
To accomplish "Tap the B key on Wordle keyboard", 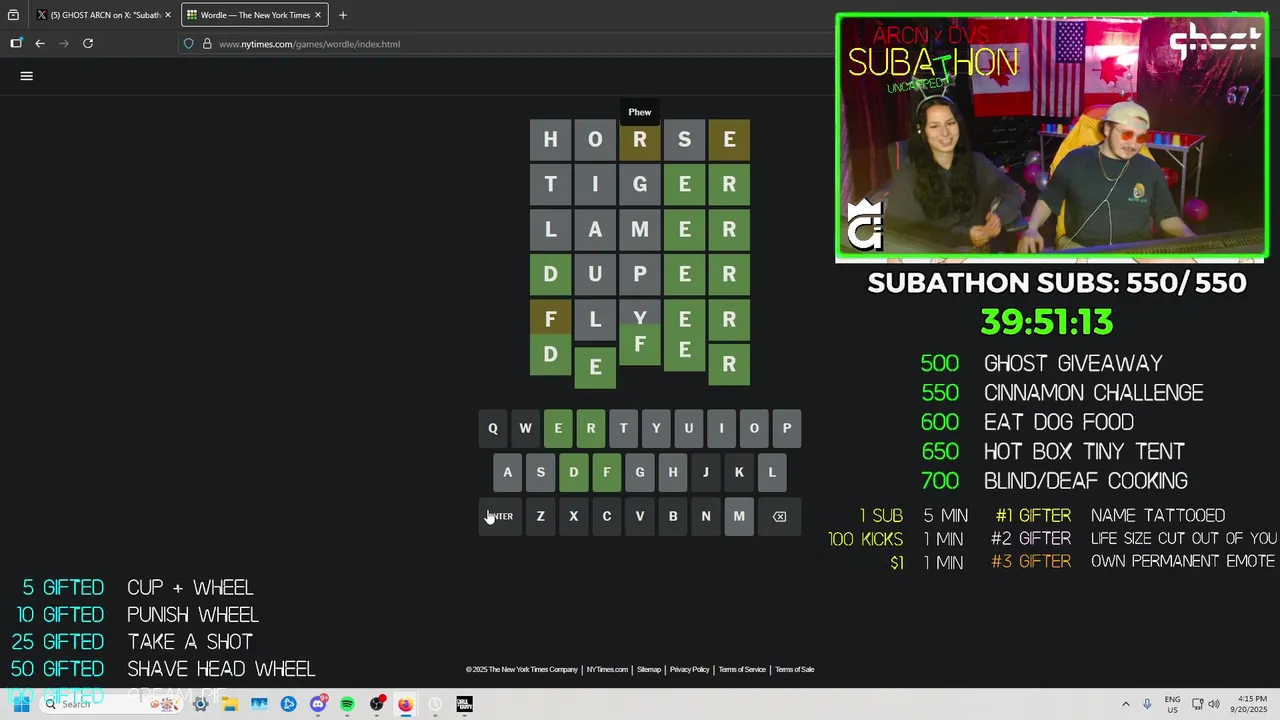I will point(673,516).
